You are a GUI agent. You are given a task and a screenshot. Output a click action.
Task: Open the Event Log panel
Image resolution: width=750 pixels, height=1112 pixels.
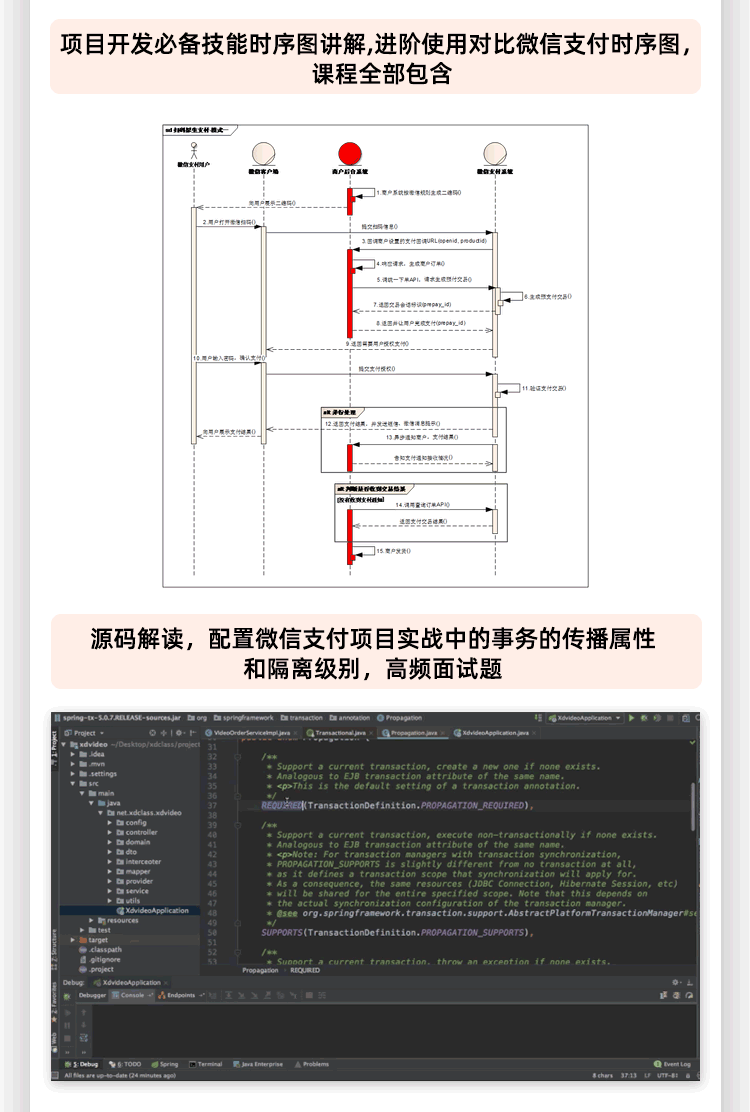[676, 1064]
